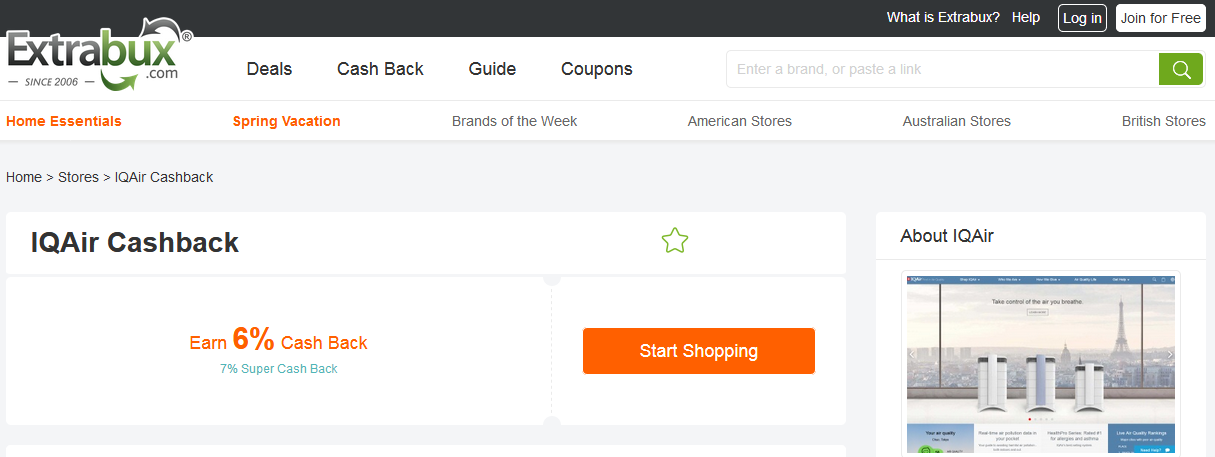Go to the Guide section
Viewport: 1215px width, 457px height.
[492, 69]
